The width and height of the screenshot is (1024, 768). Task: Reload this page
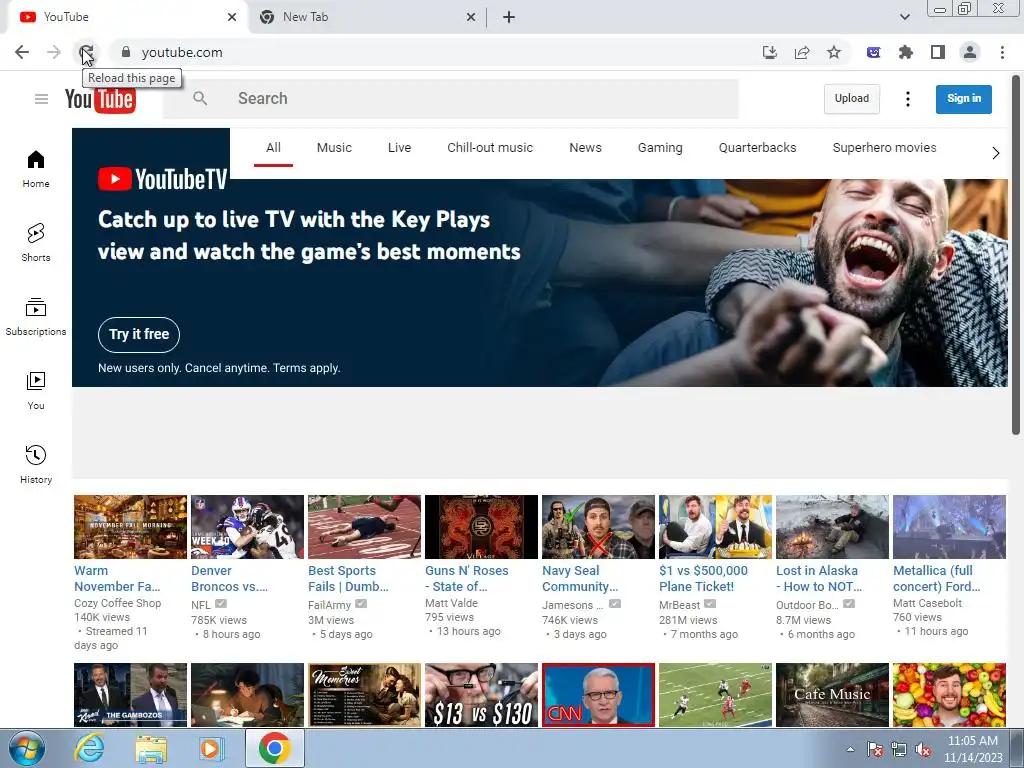pyautogui.click(x=86, y=52)
